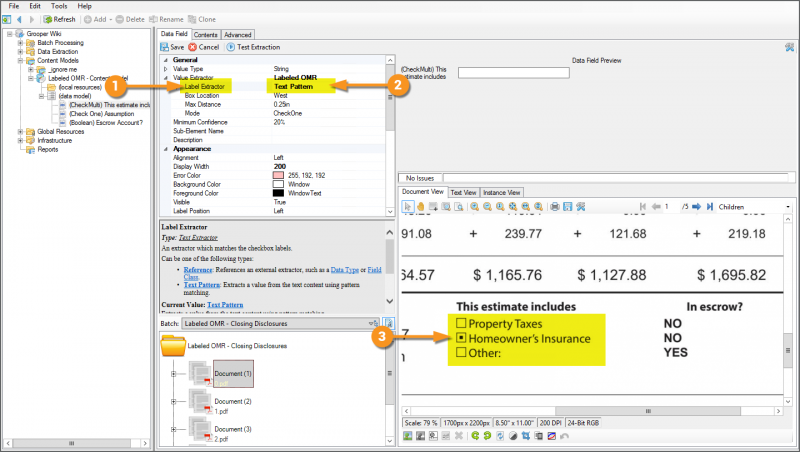800x452 pixels.
Task: Check the Property Taxes checkbox
Action: click(x=461, y=325)
